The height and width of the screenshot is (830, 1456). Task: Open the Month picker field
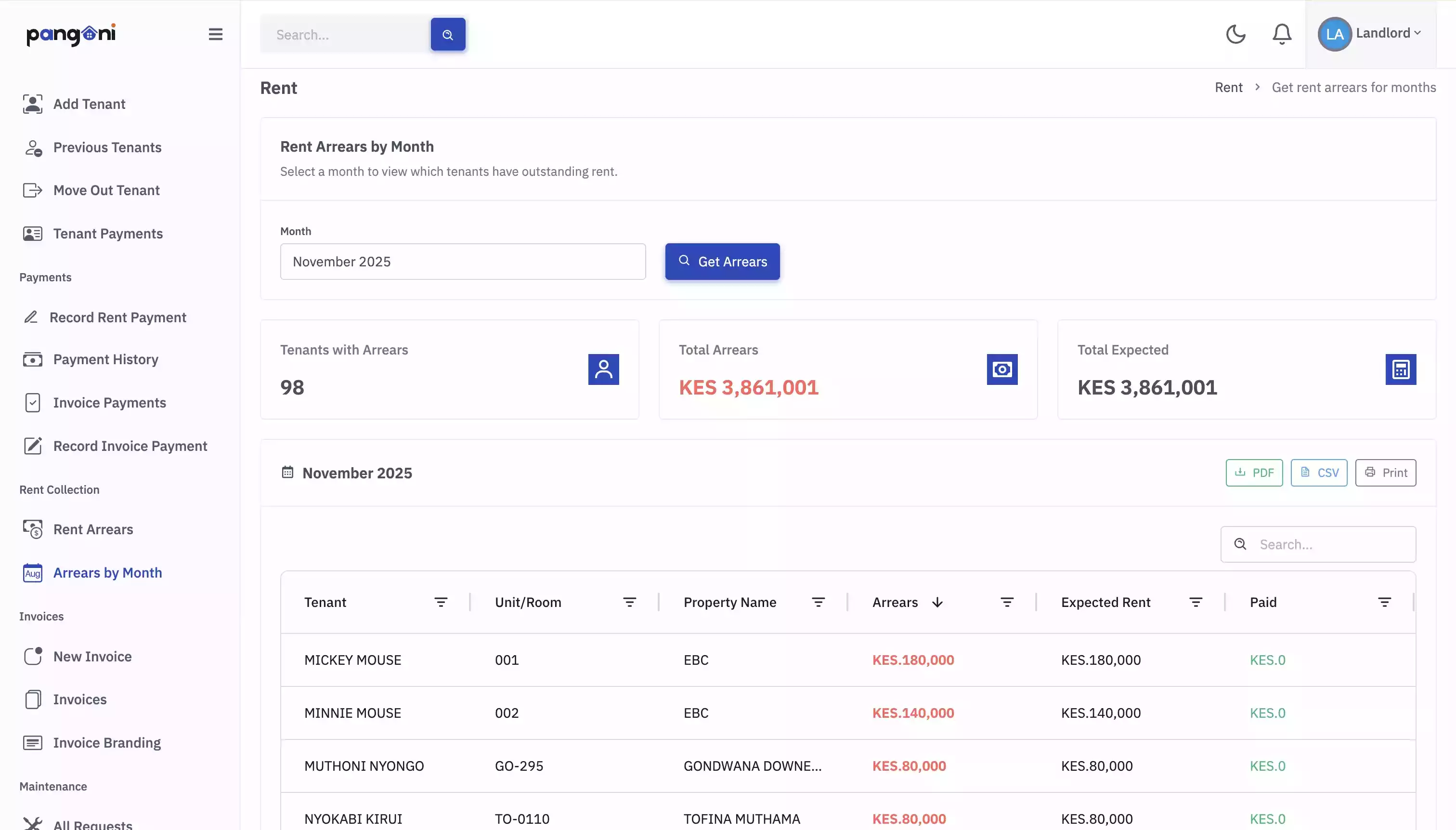463,262
